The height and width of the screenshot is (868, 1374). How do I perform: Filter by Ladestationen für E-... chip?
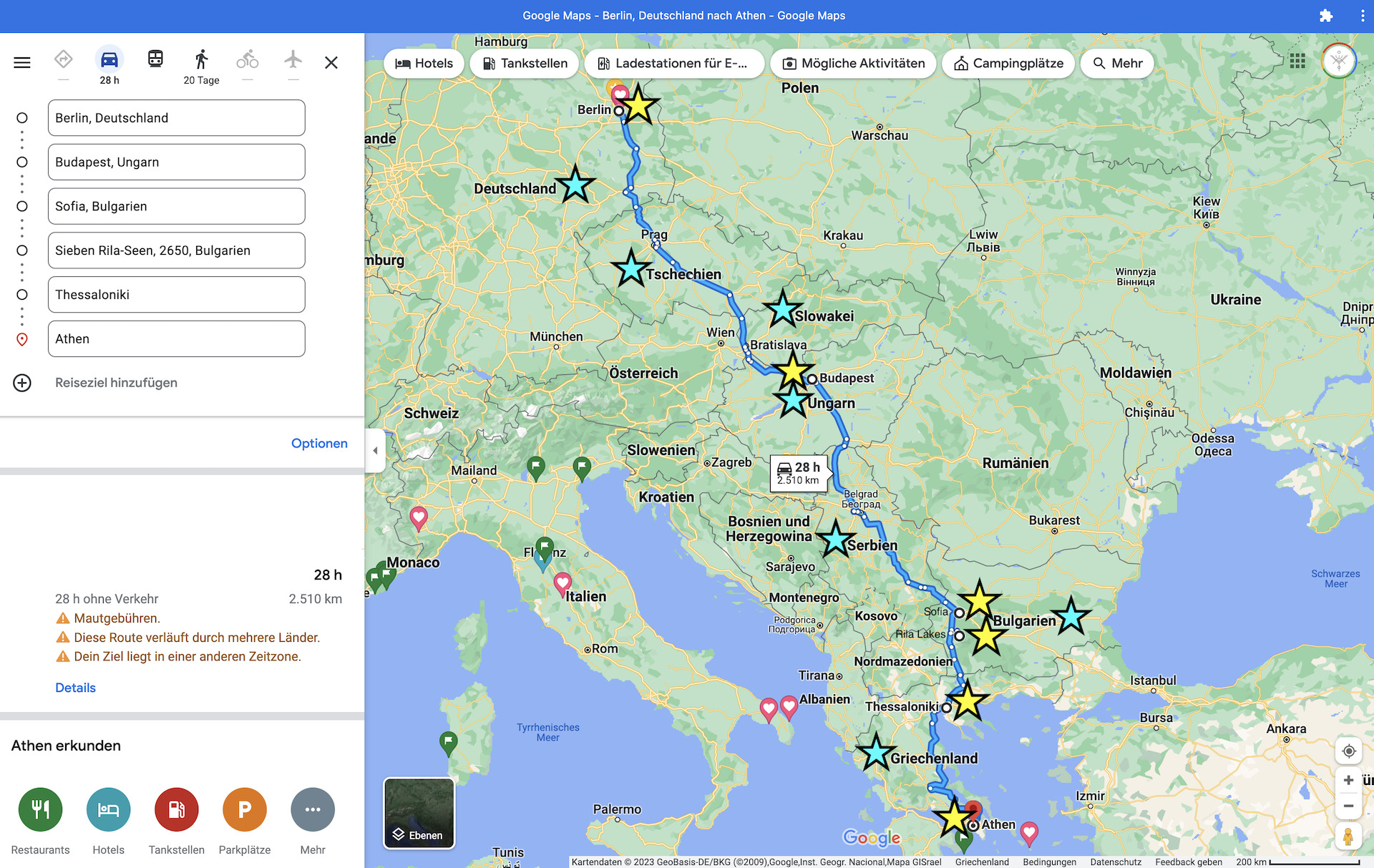(x=674, y=63)
